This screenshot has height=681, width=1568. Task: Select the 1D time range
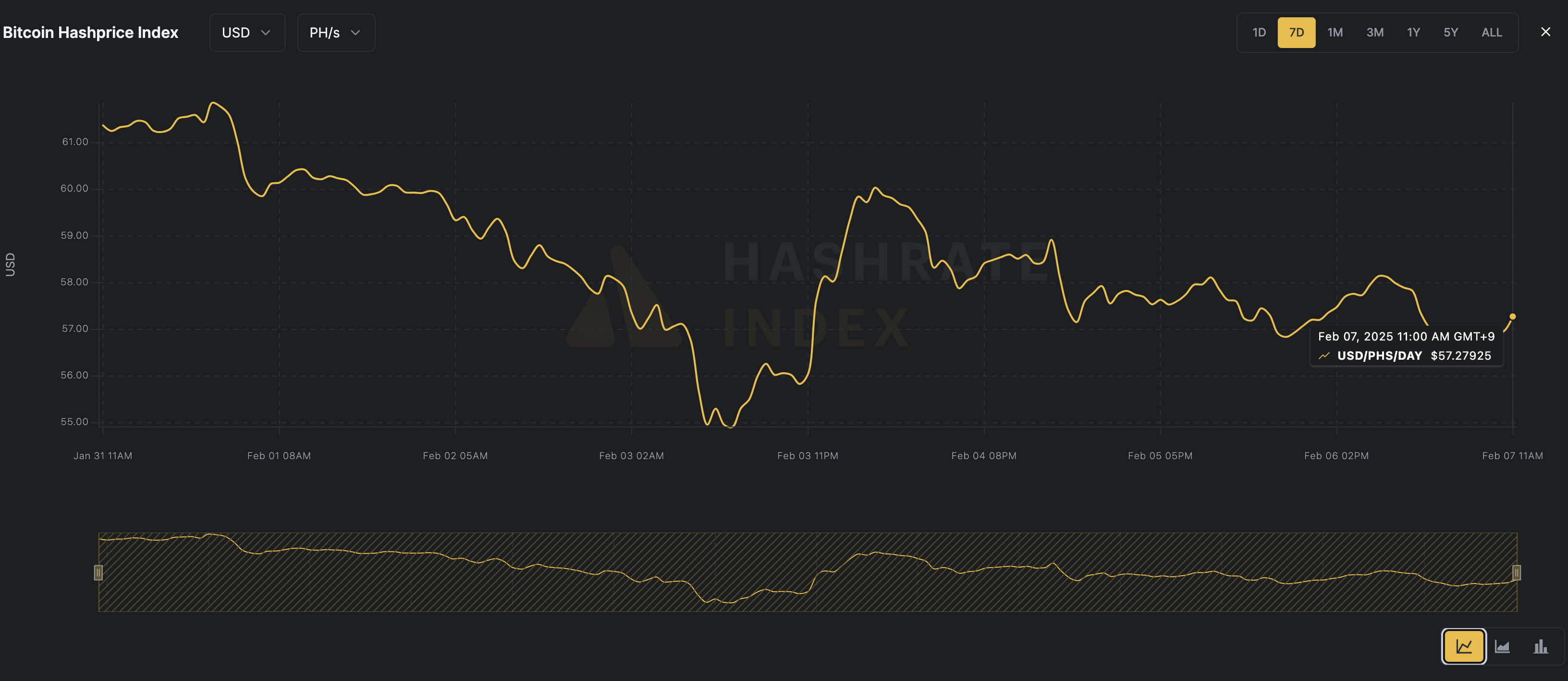(1259, 33)
